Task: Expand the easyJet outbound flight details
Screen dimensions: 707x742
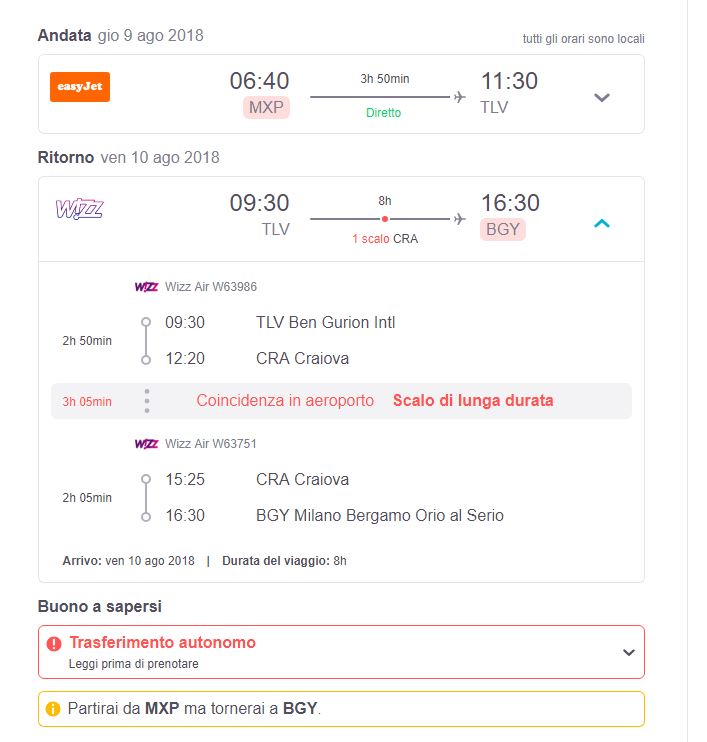Action: click(601, 97)
